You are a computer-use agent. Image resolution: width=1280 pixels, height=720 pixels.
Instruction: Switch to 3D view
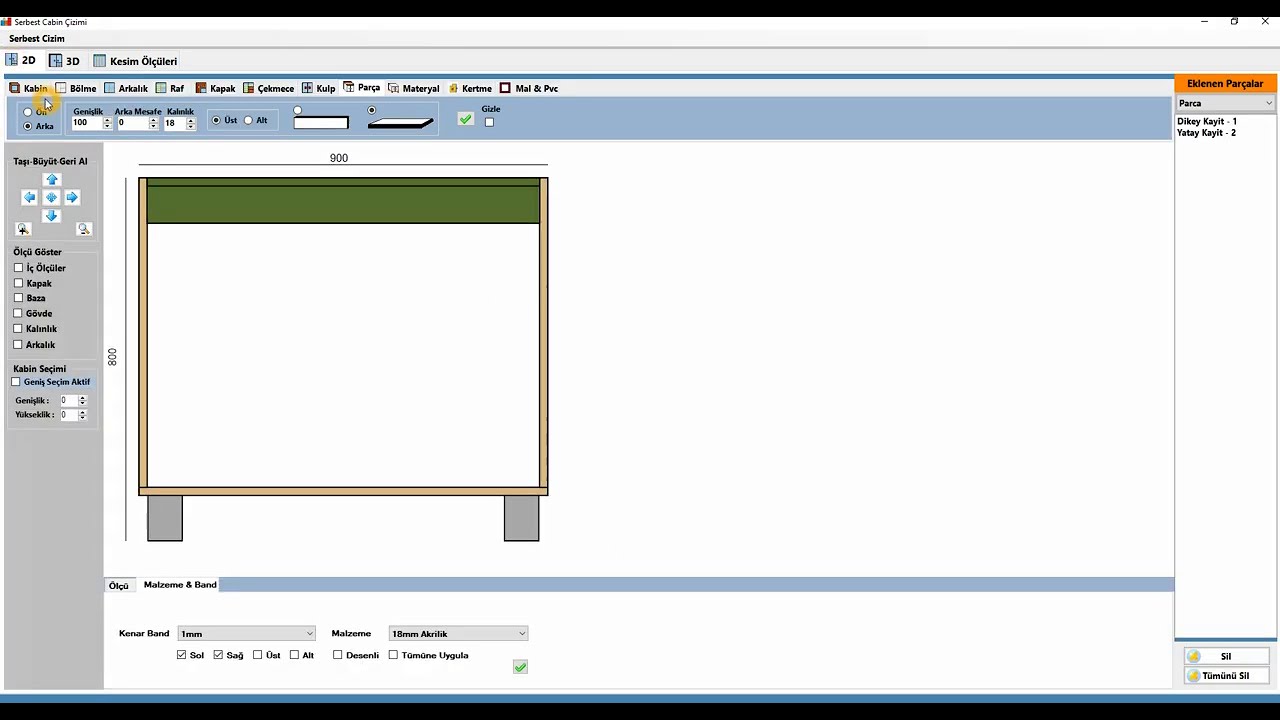65,61
